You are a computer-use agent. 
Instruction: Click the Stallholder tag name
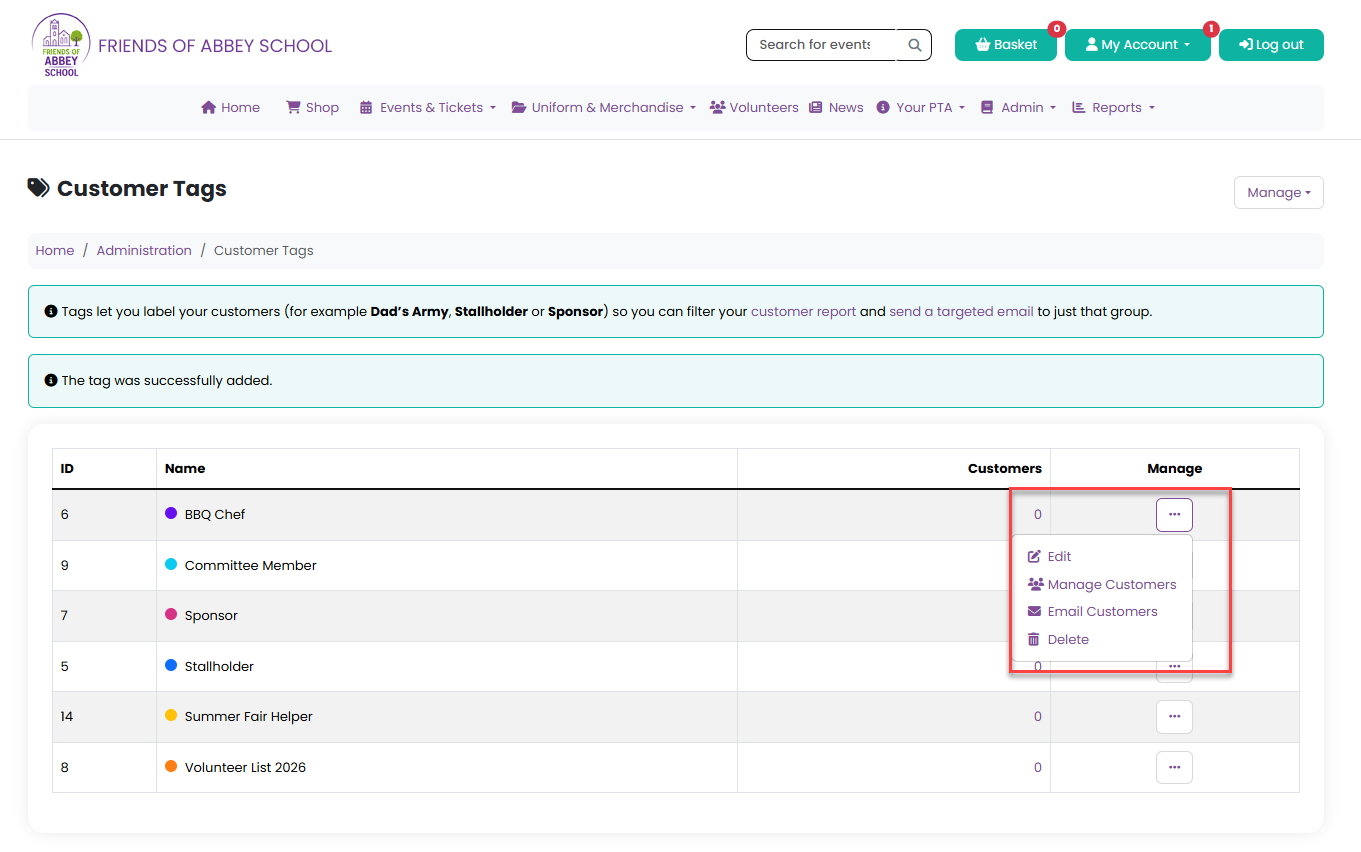pyautogui.click(x=219, y=667)
